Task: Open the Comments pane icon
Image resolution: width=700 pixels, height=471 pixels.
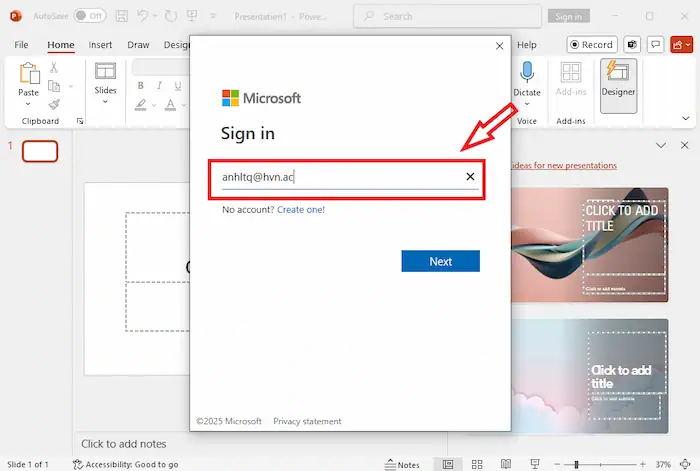Action: 655,45
